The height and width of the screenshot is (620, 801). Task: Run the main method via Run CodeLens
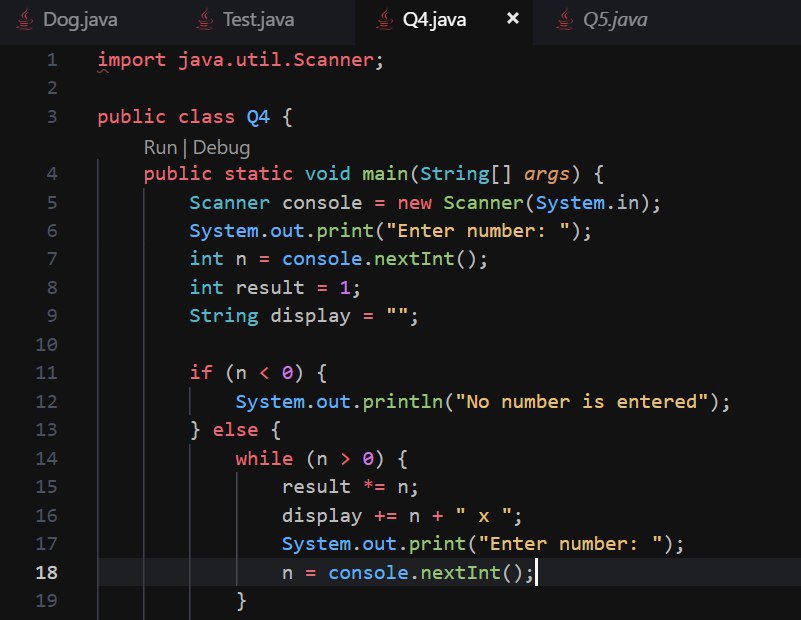tap(160, 148)
